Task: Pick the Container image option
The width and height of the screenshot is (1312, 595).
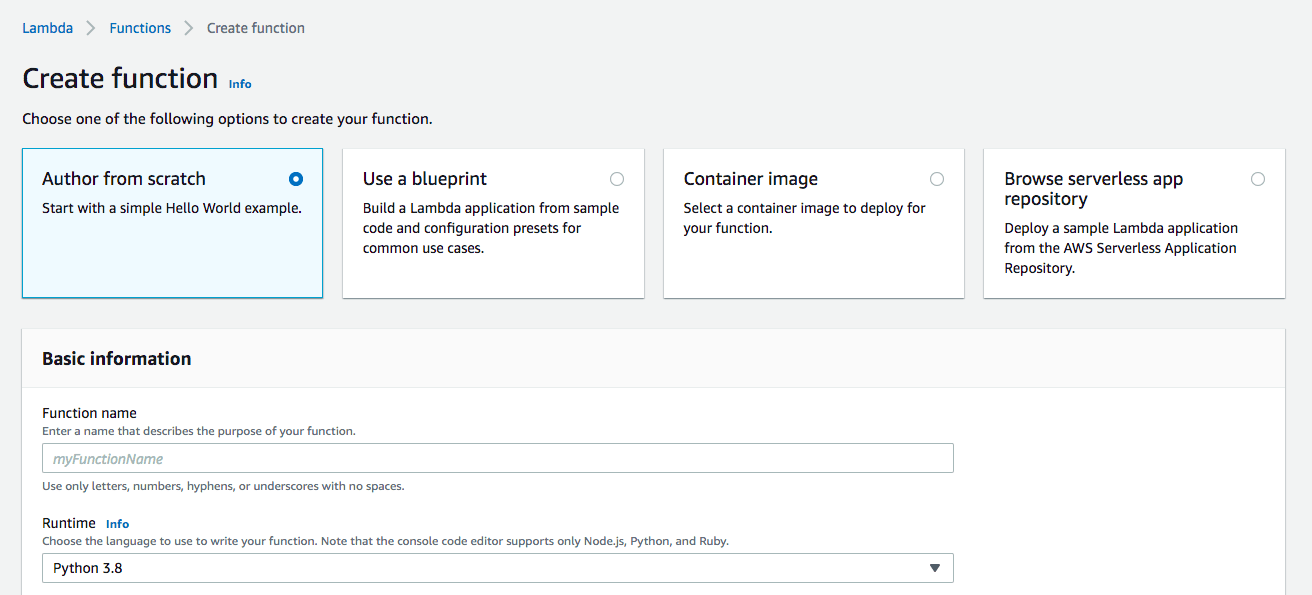Action: (x=937, y=179)
